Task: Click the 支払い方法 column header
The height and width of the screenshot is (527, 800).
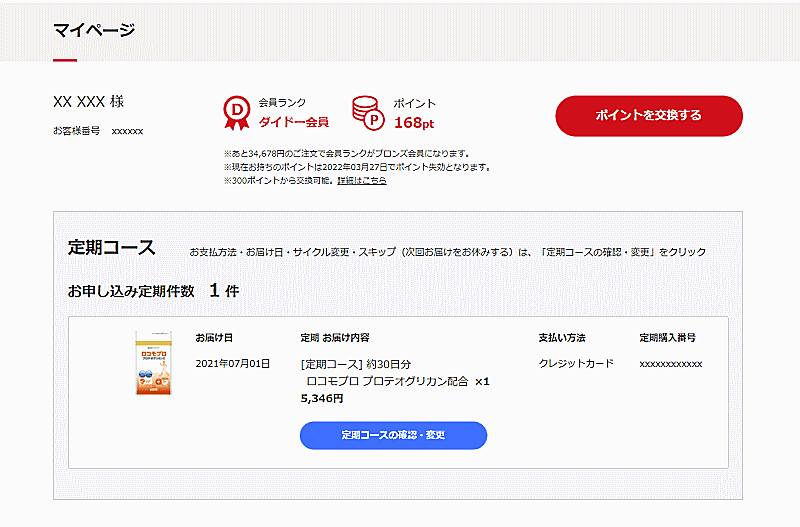Action: [x=562, y=337]
